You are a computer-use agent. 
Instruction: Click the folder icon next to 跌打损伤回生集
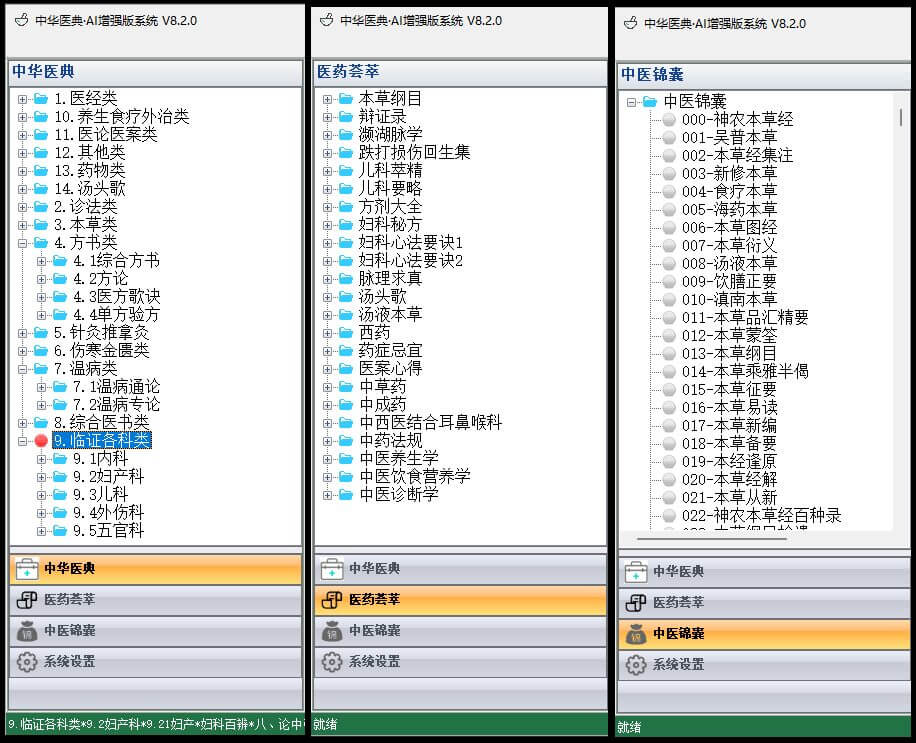(345, 153)
